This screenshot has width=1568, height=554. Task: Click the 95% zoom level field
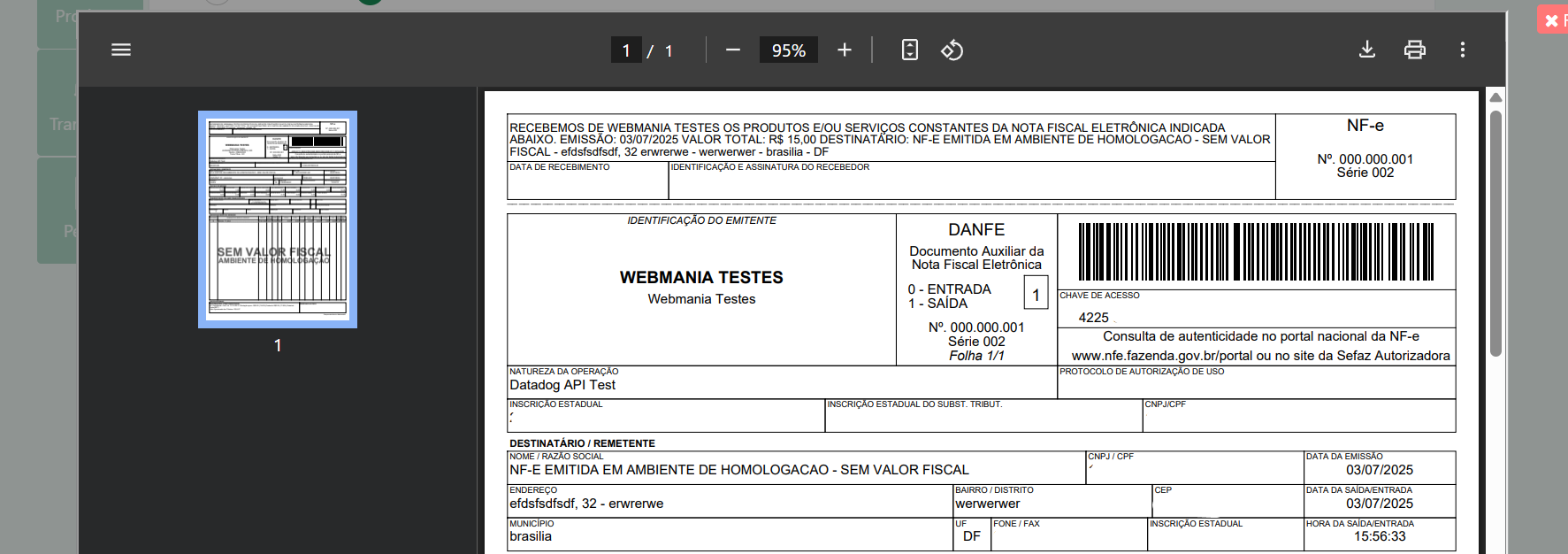point(789,50)
